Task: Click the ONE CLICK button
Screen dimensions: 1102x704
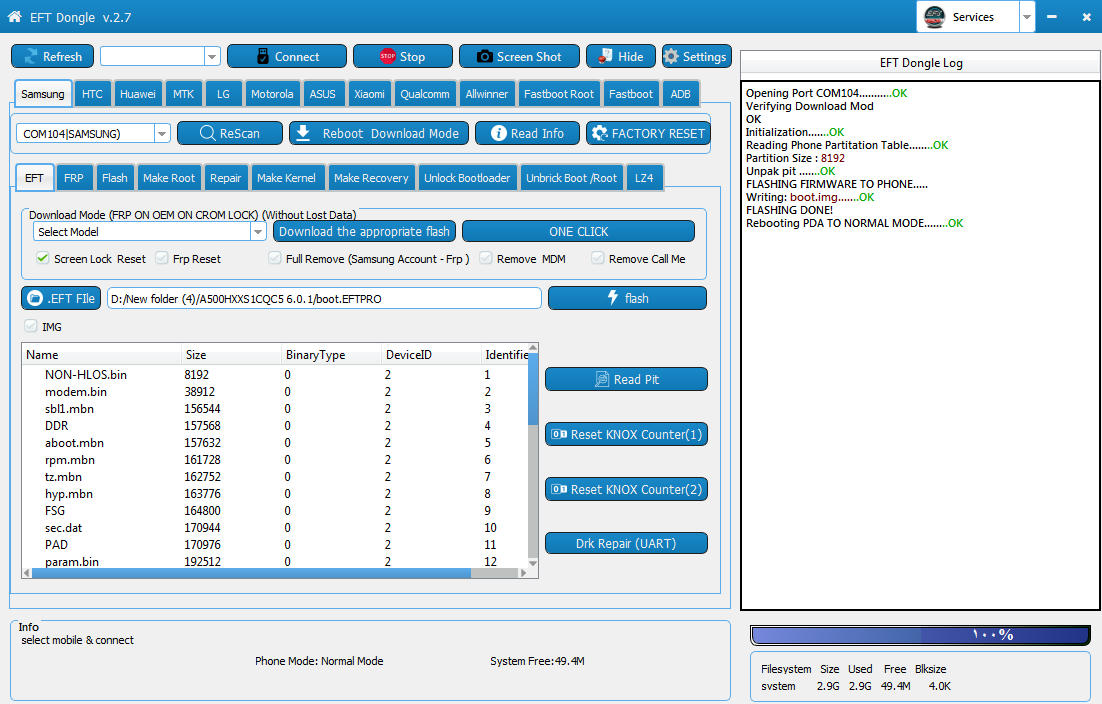Action: [578, 232]
